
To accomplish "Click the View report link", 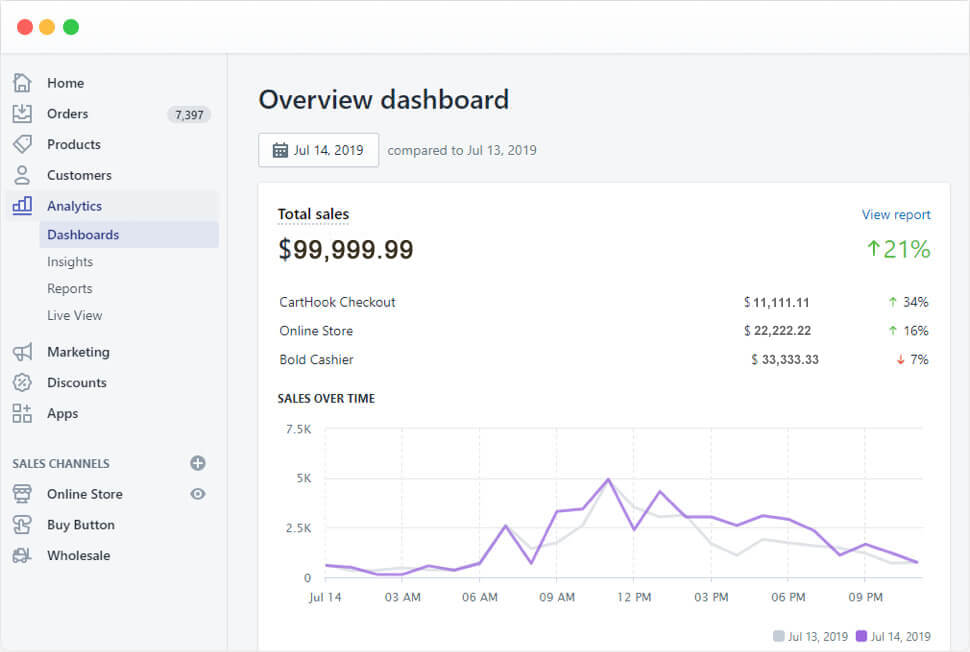I will (x=896, y=215).
